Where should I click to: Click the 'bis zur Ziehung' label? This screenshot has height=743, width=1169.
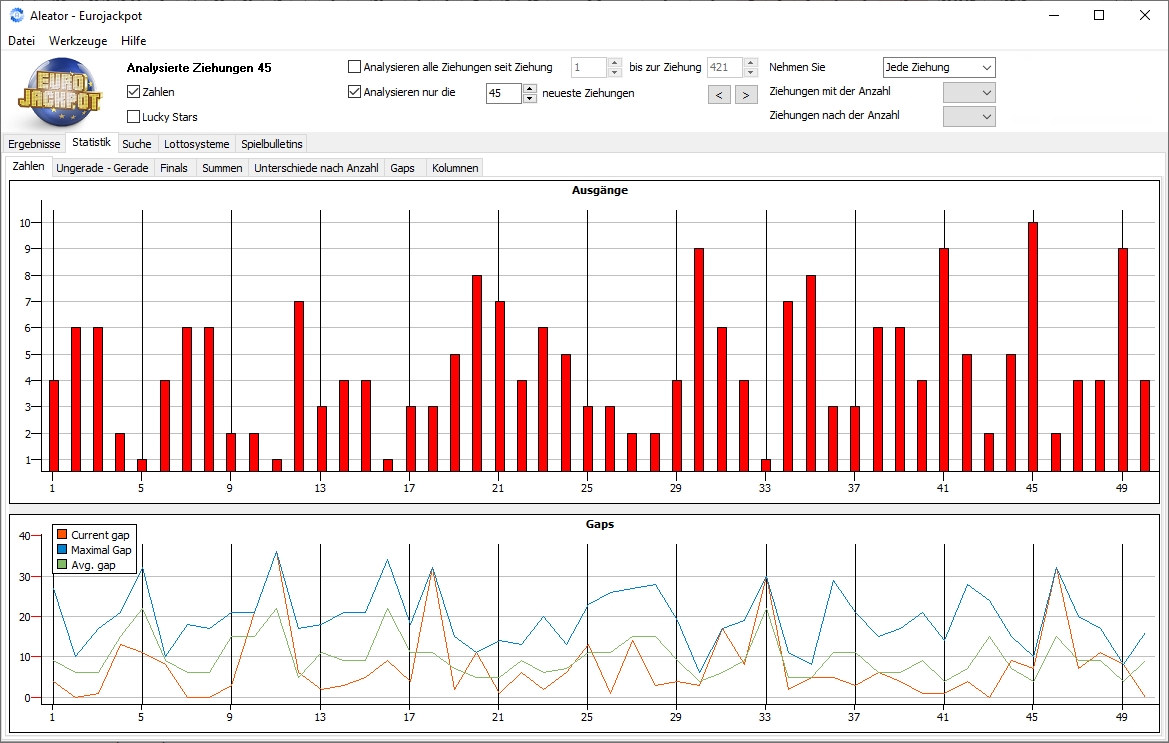(665, 67)
